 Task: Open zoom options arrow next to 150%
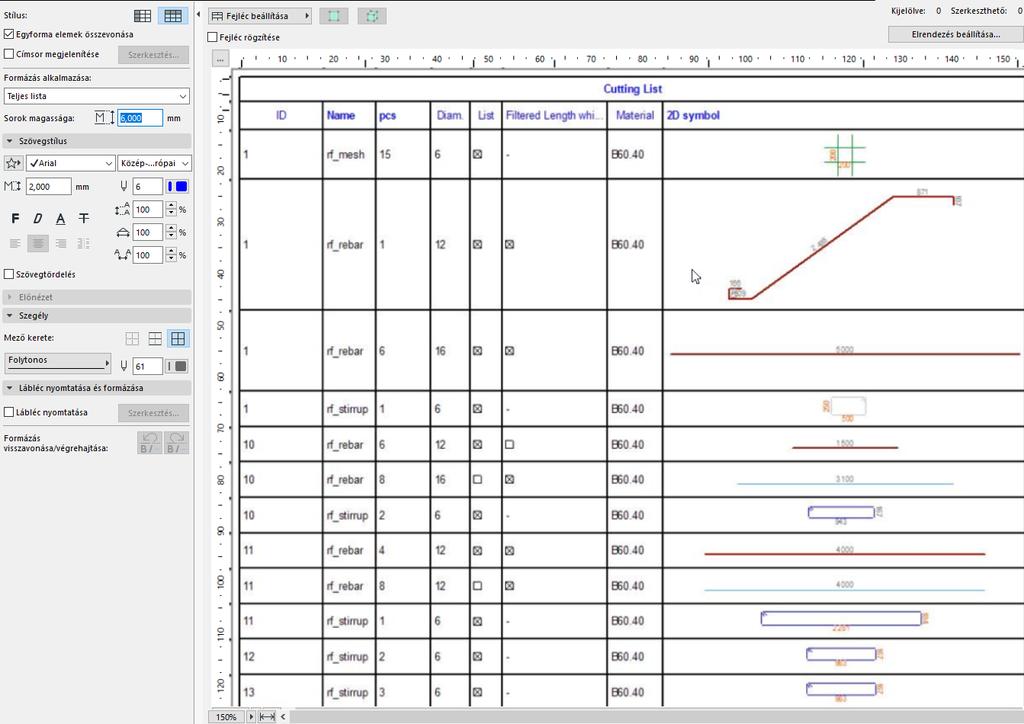tap(251, 717)
